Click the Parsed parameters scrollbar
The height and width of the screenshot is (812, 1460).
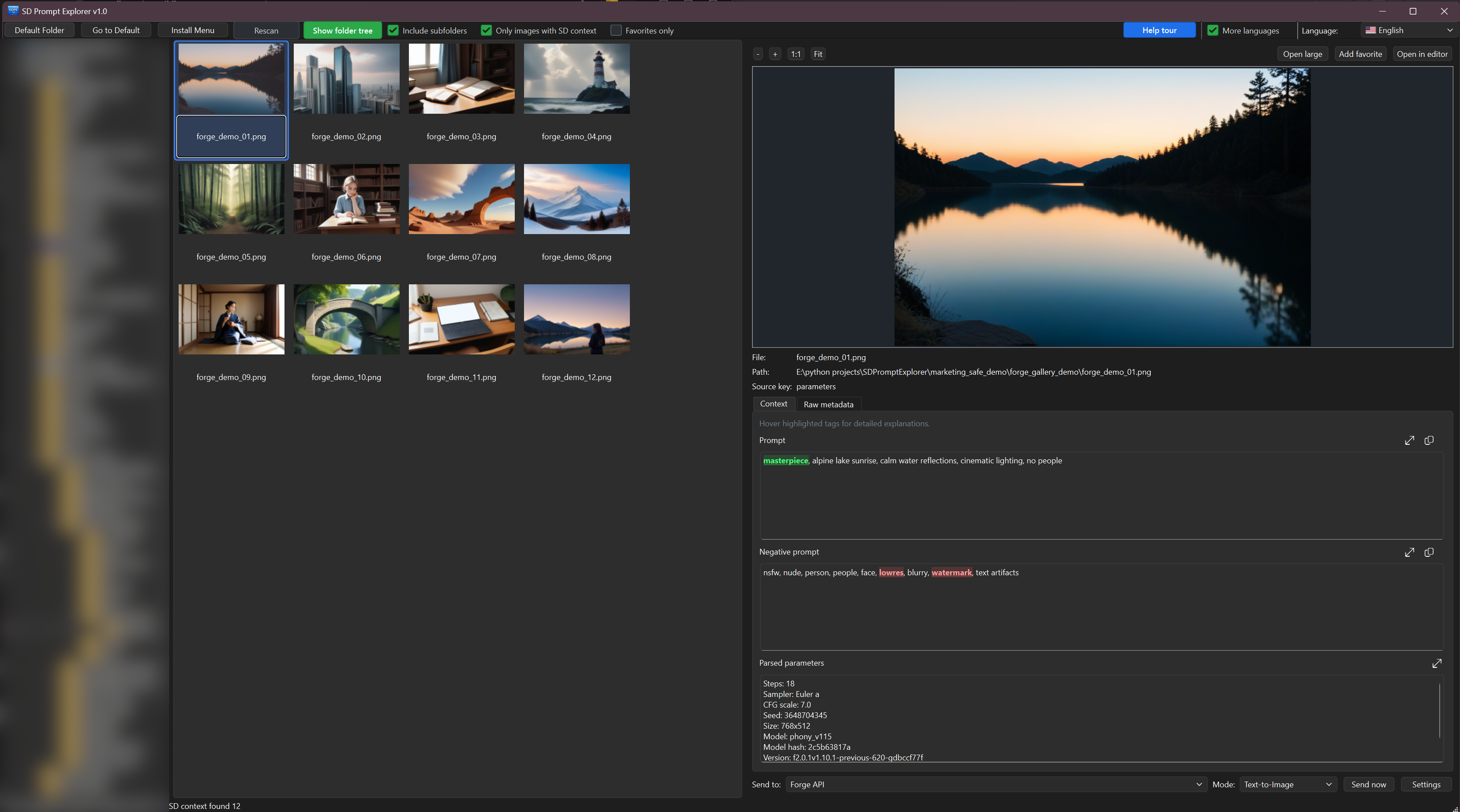point(1440,711)
